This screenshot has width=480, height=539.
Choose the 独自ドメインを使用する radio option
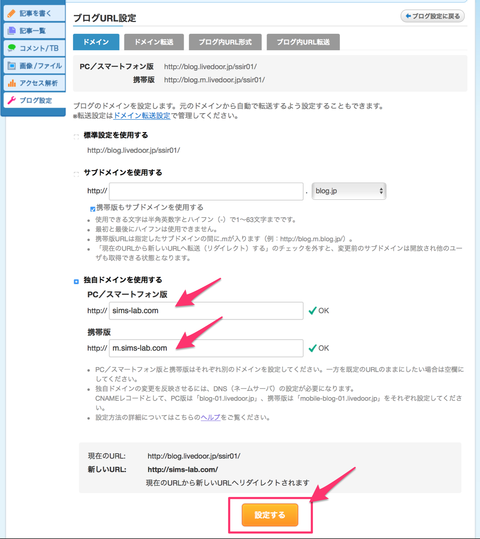pyautogui.click(x=76, y=282)
